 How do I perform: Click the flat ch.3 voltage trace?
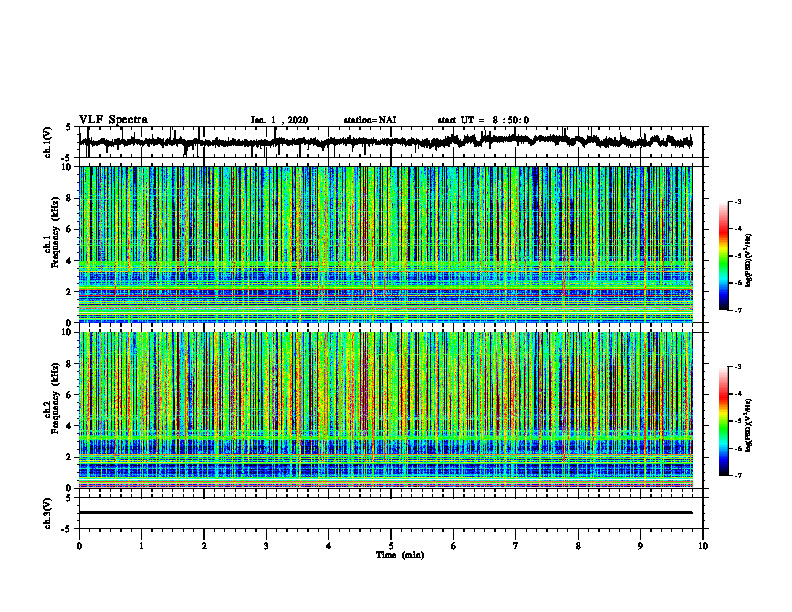tap(386, 513)
